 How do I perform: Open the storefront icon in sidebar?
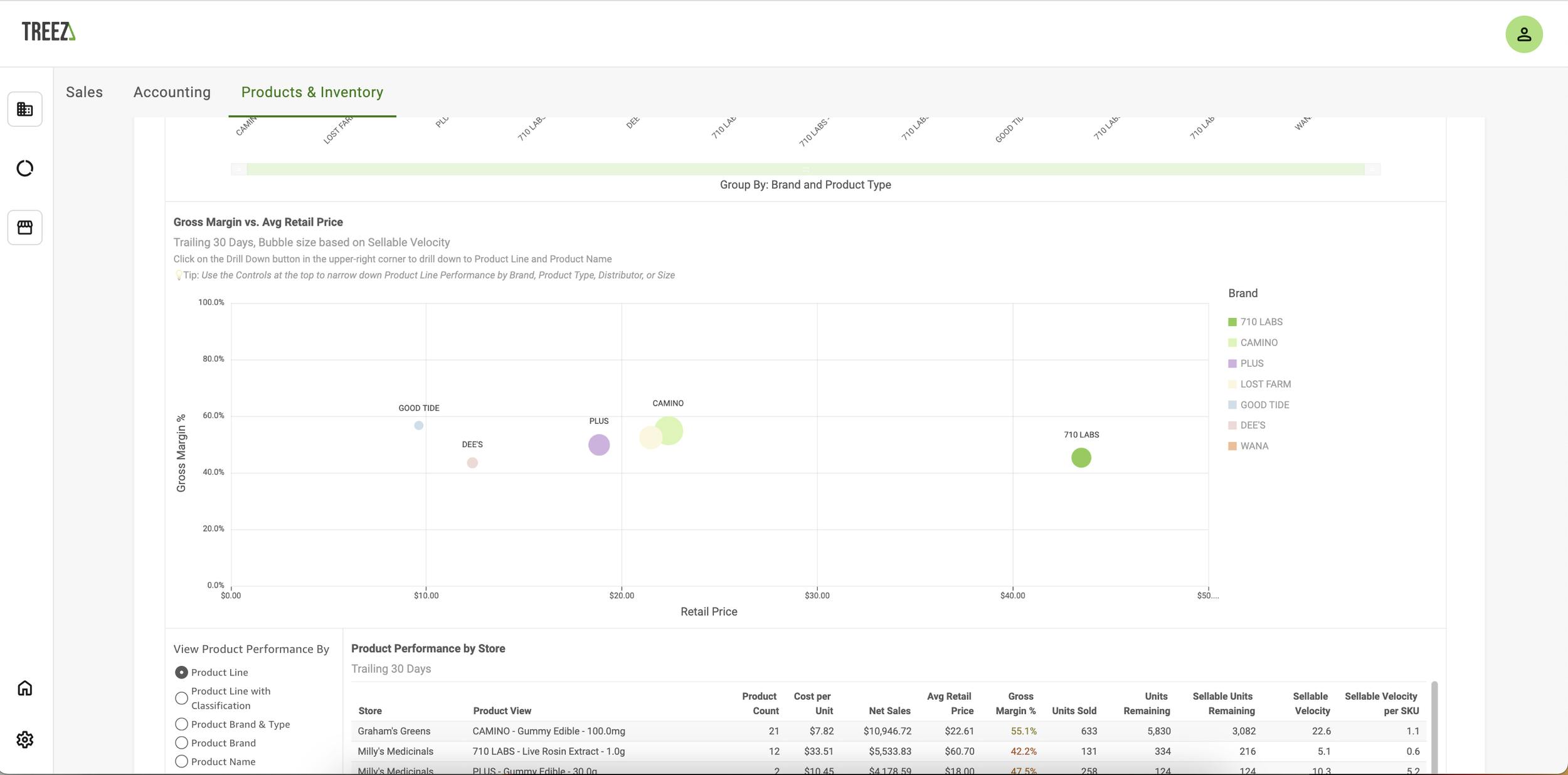point(25,227)
